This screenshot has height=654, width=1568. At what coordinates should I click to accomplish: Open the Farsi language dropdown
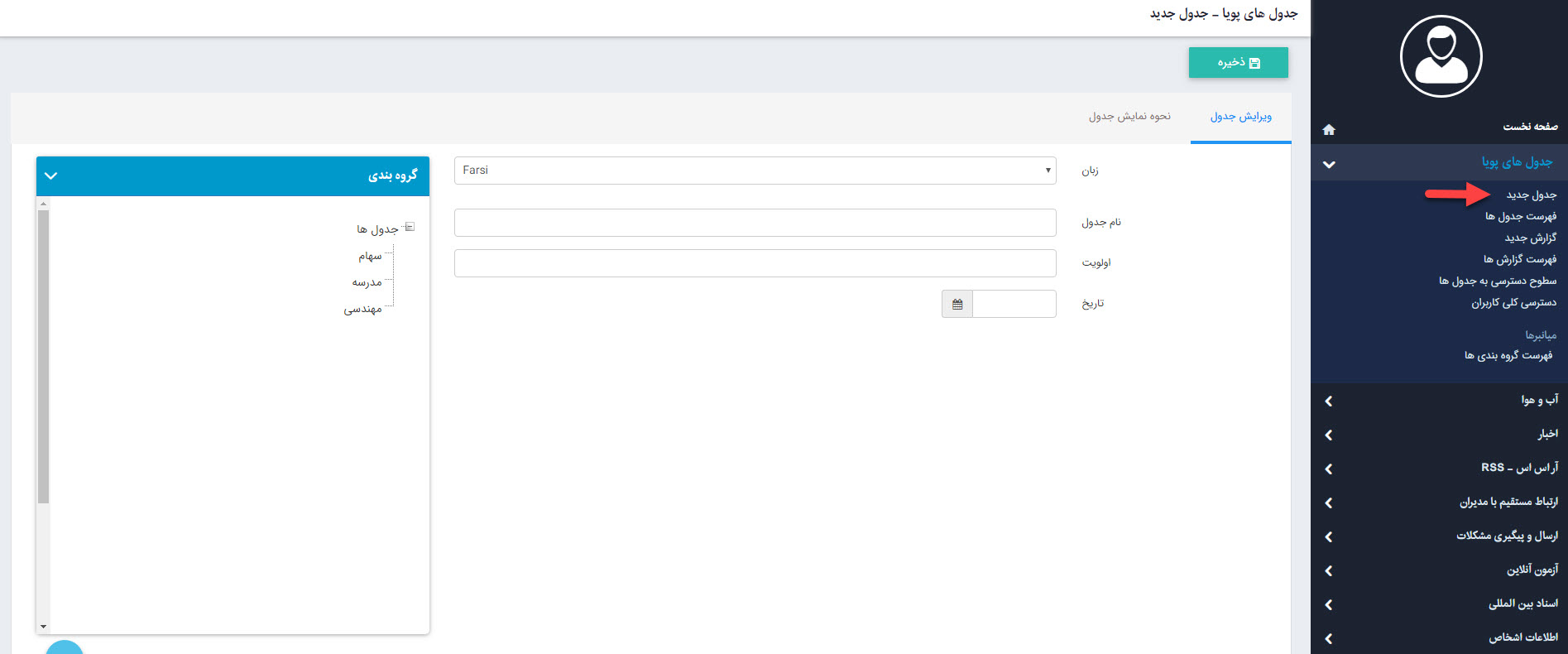755,171
